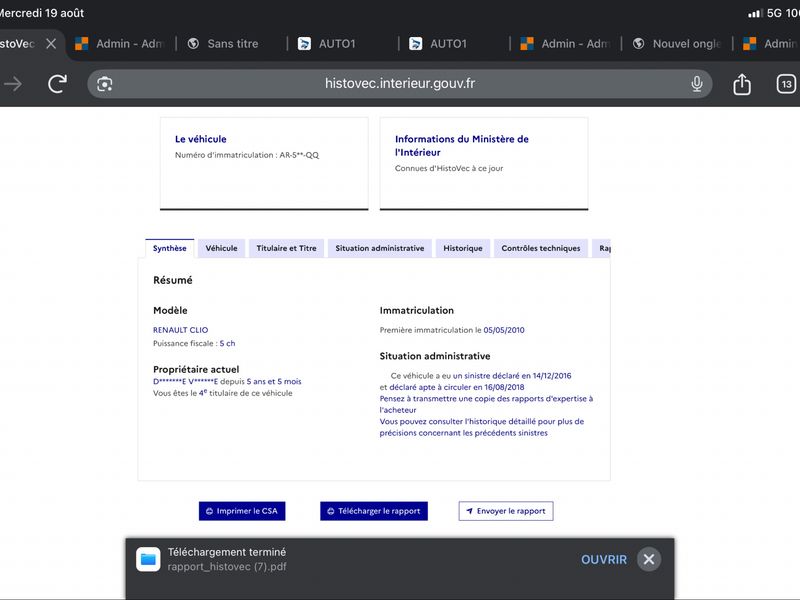Click the Mercredi 19 août date

(x=42, y=13)
